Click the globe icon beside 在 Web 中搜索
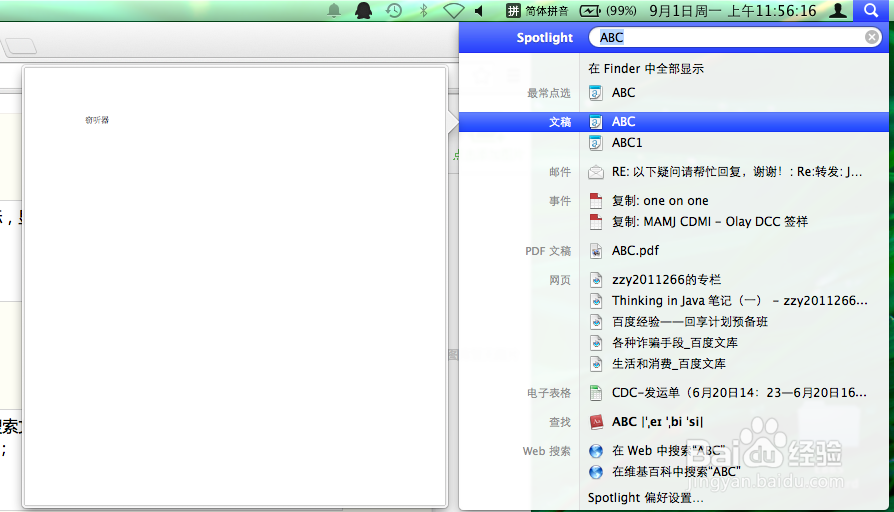Screen dimensions: 894x512 tap(596, 451)
